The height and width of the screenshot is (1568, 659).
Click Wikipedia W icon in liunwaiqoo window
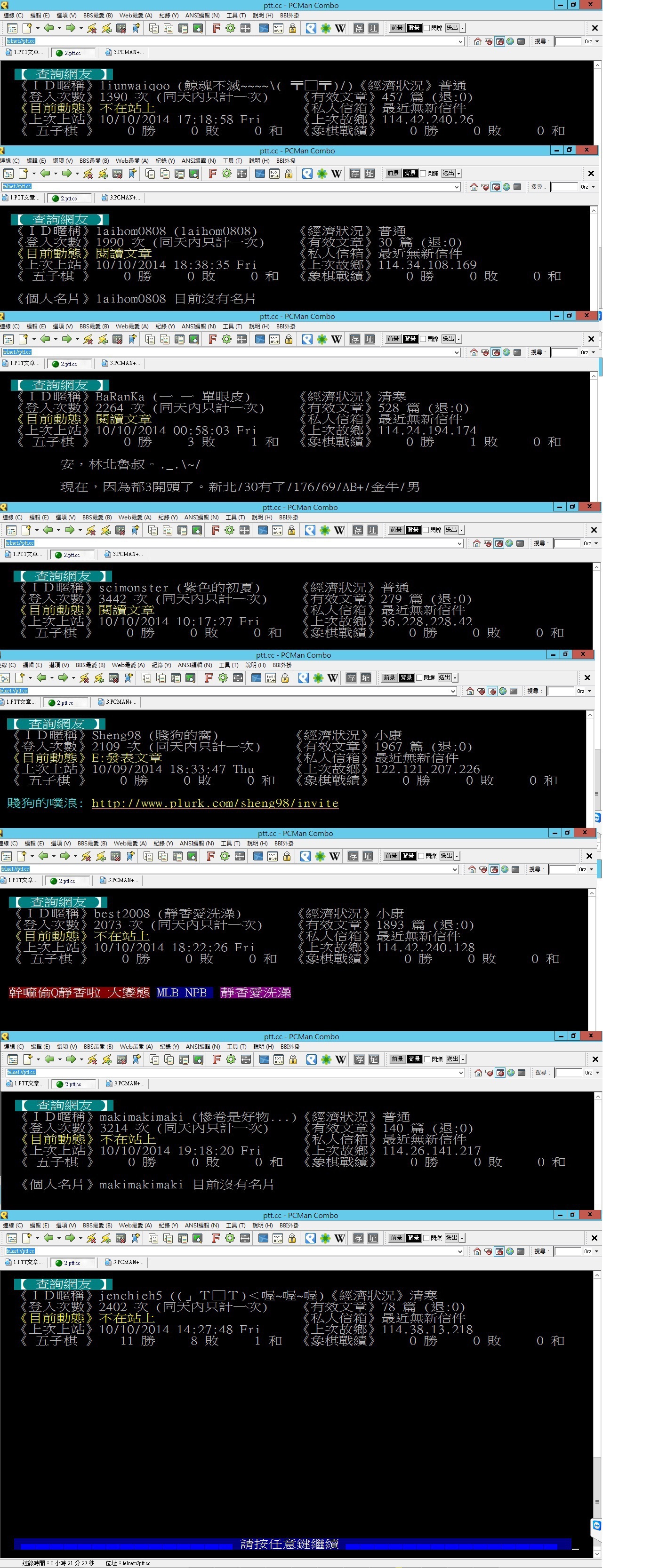340,28
